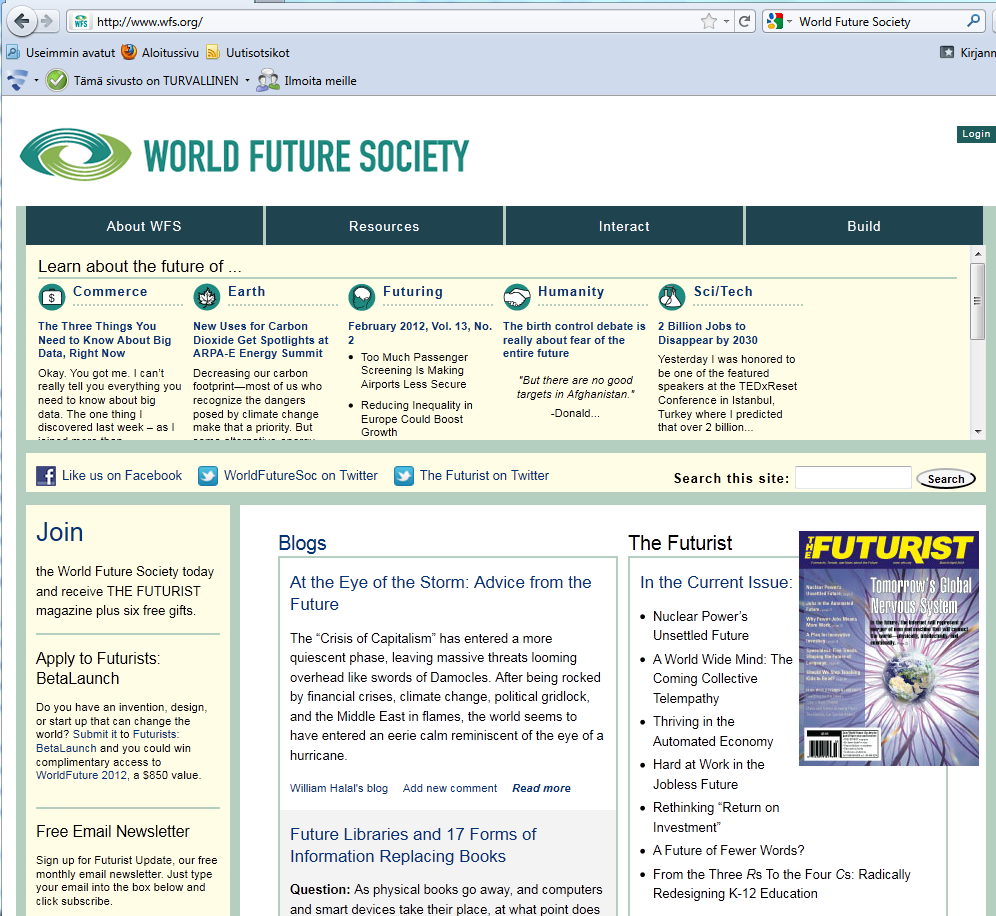Viewport: 996px width, 916px height.
Task: Open WorldFutureSoc on Twitter link
Action: coord(300,476)
